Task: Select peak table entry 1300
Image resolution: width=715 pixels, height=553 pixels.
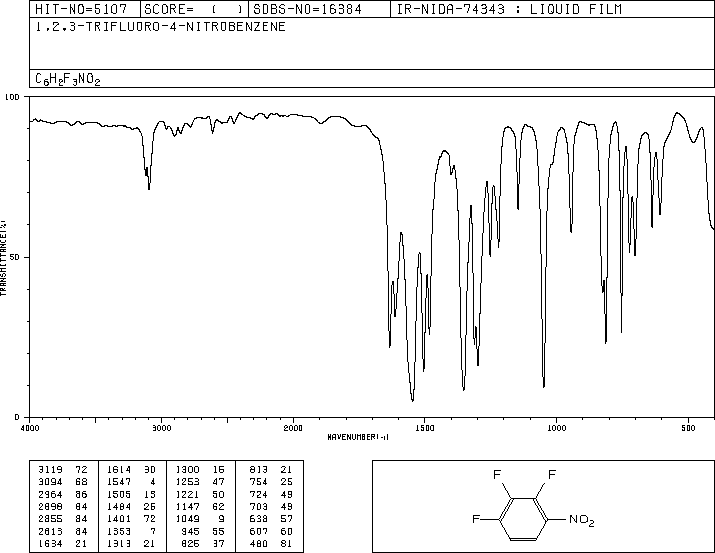Action: (187, 470)
